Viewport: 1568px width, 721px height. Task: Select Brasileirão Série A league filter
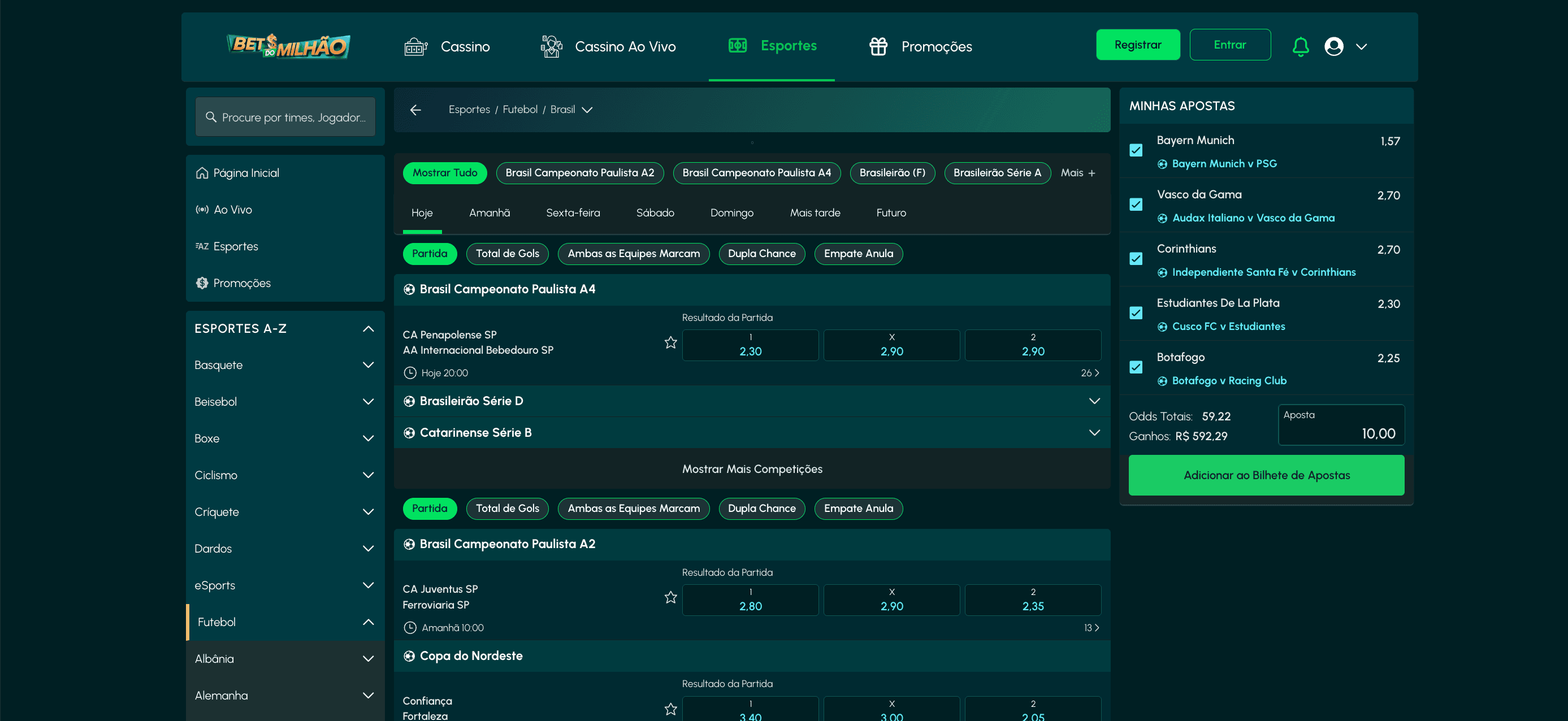pos(997,173)
